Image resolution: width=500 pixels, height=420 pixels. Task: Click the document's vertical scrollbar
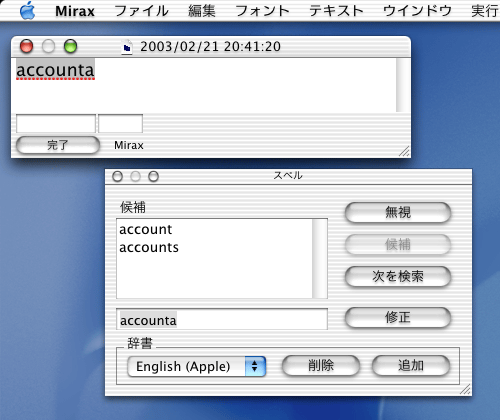401,85
